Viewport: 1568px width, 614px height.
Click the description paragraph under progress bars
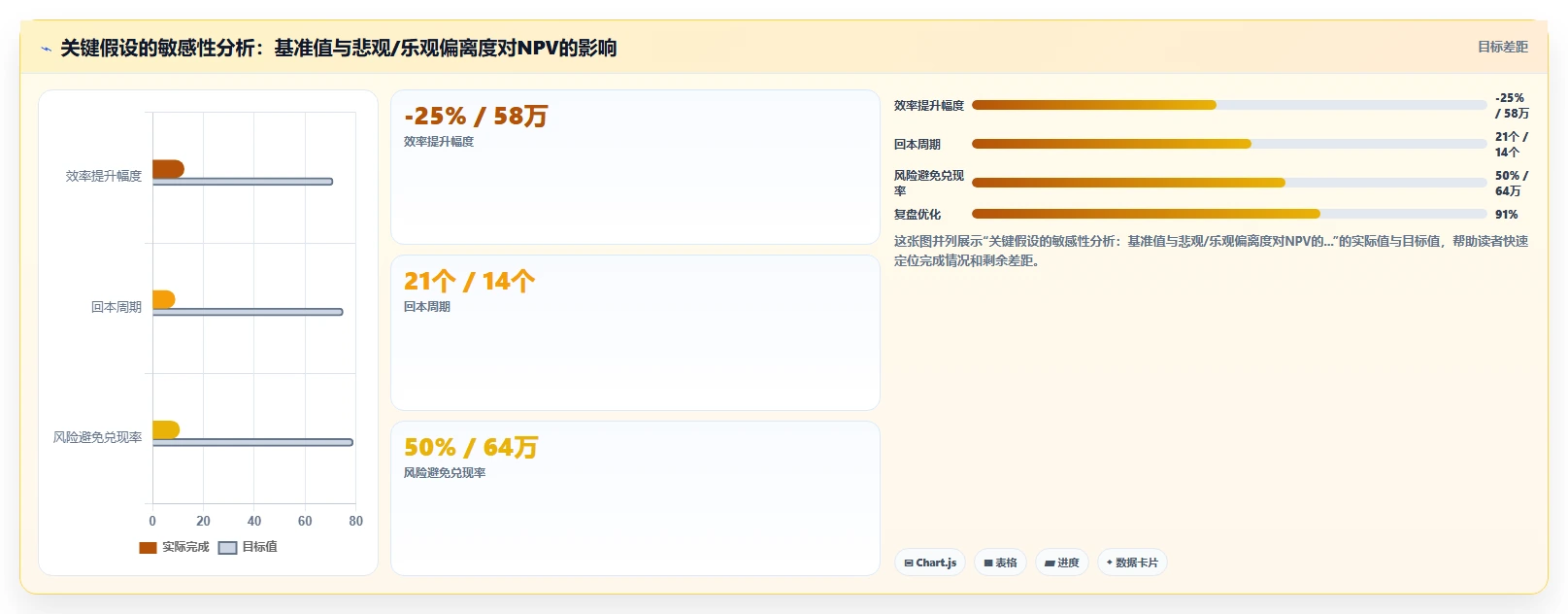tap(1211, 251)
